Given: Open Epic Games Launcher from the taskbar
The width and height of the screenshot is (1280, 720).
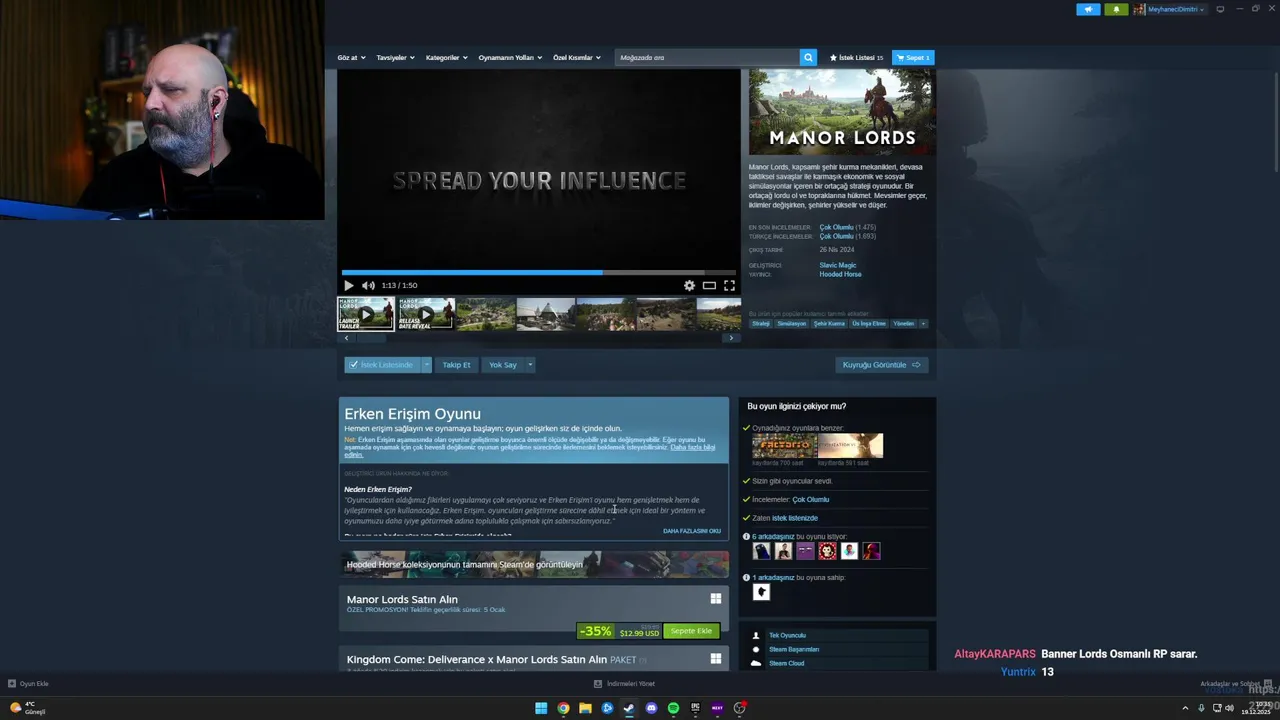Looking at the screenshot, I should [695, 708].
